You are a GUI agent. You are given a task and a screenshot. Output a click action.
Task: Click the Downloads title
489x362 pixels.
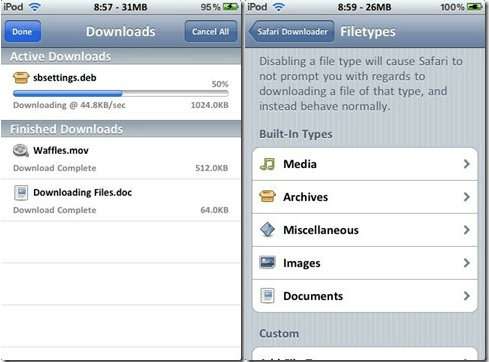121,32
